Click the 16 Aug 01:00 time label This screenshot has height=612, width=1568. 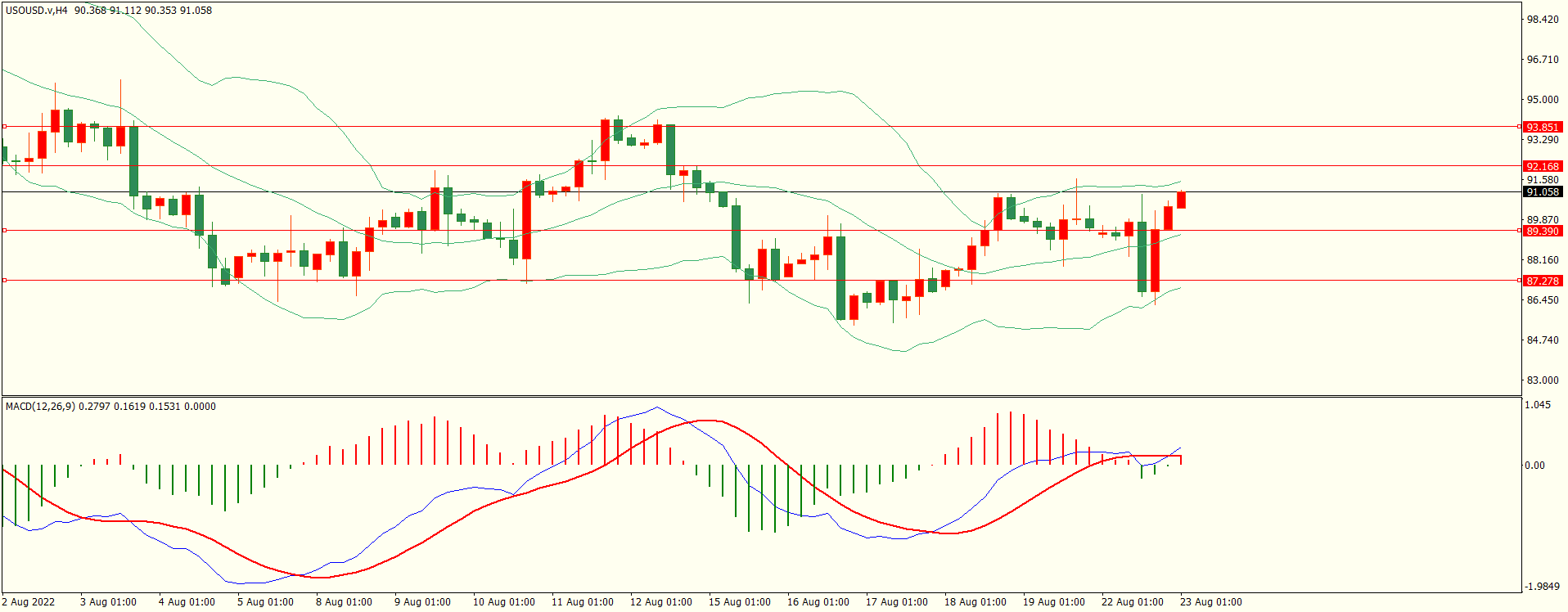tap(818, 602)
